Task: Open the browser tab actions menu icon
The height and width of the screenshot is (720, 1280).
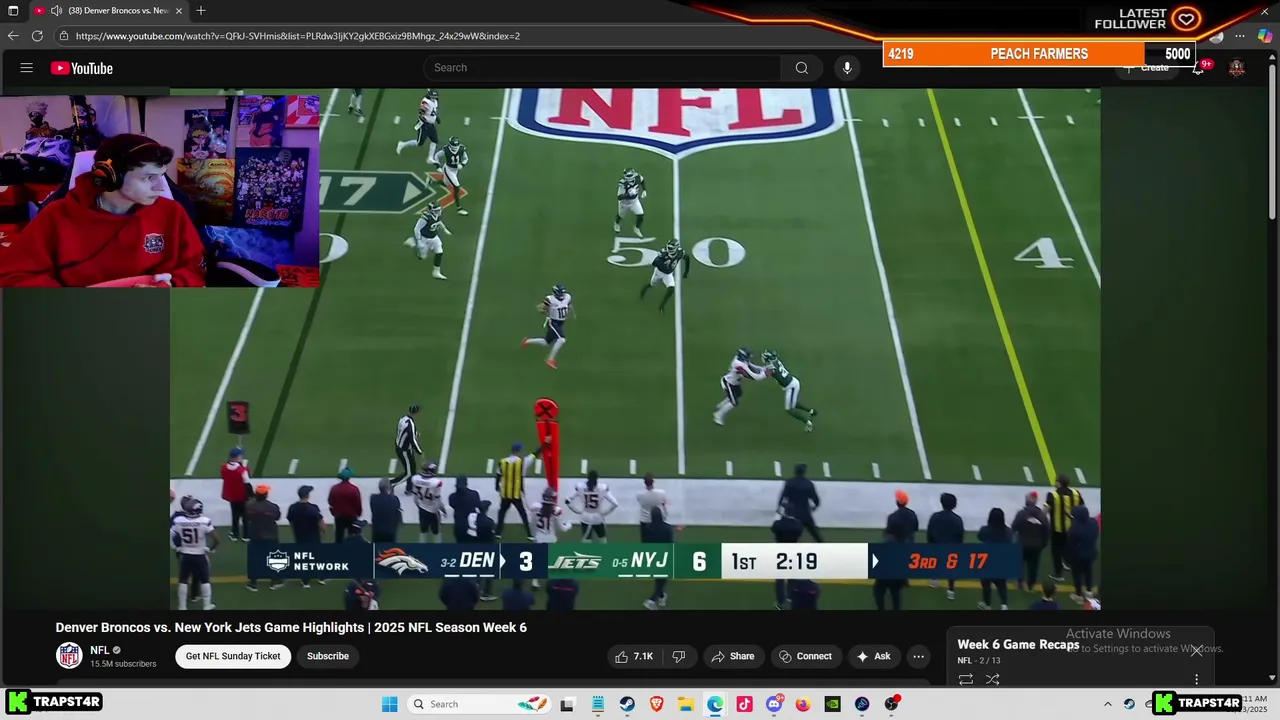Action: (13, 11)
